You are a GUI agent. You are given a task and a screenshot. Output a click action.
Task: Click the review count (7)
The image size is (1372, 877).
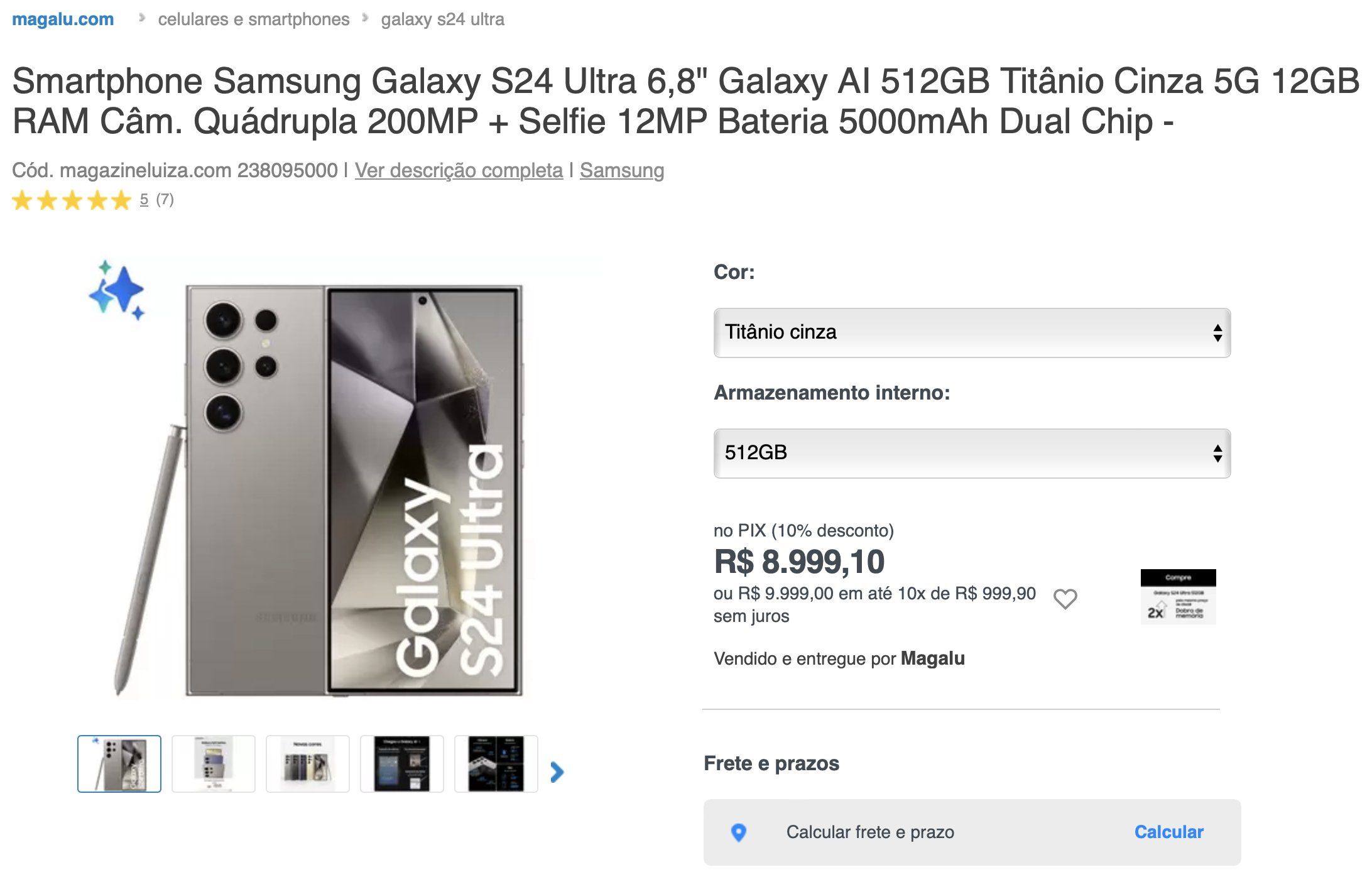click(x=165, y=200)
